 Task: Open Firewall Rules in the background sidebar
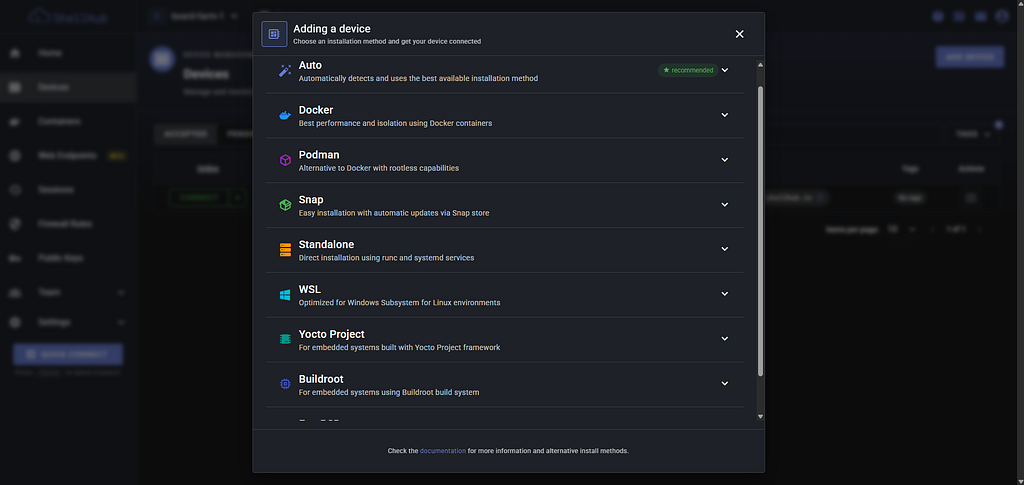pyautogui.click(x=68, y=224)
